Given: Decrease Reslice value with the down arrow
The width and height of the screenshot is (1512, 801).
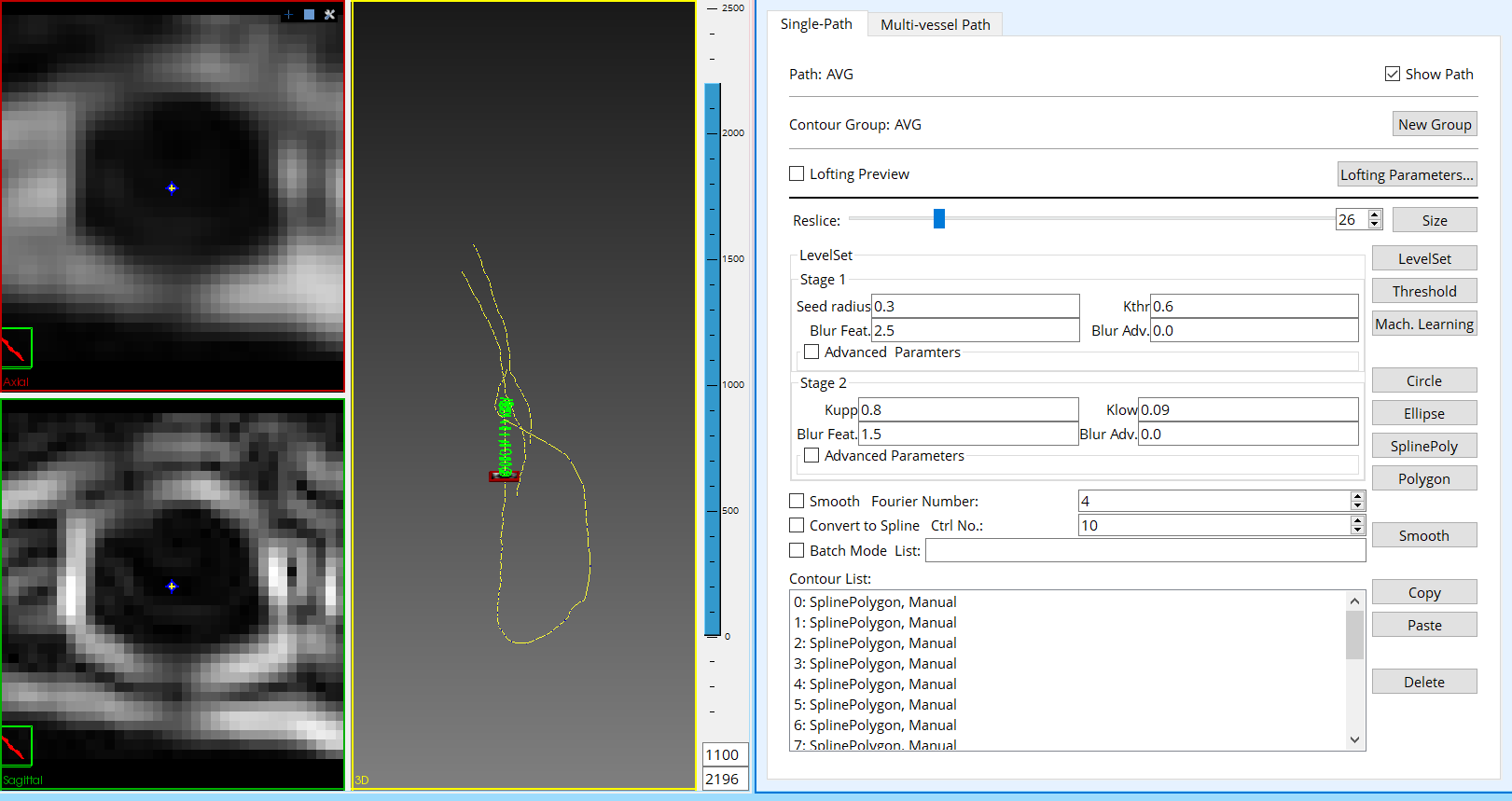Looking at the screenshot, I should (x=1375, y=224).
